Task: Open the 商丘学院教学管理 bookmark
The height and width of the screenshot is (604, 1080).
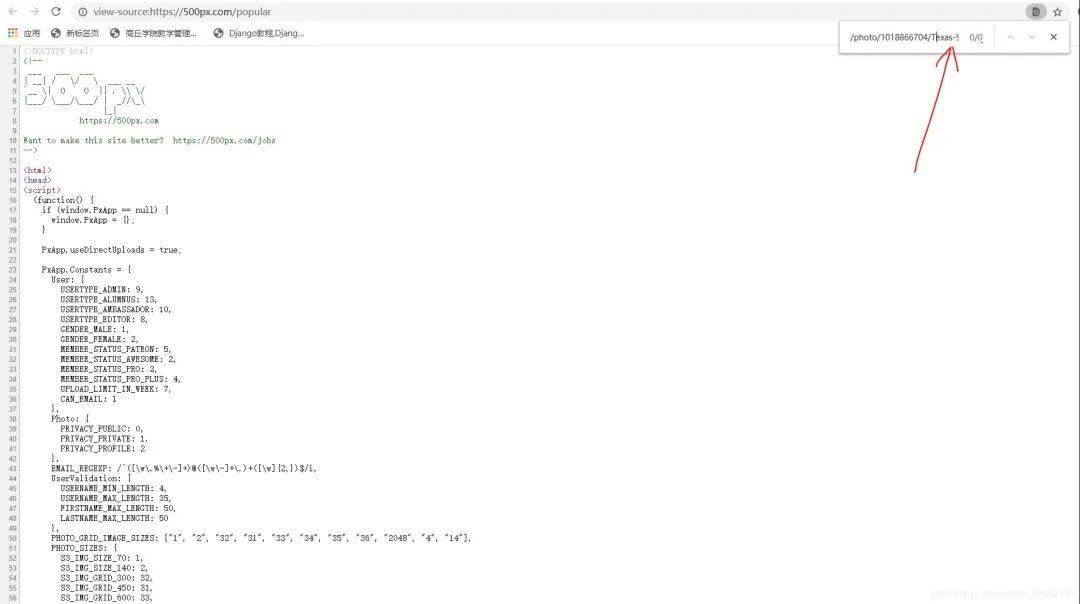Action: click(x=154, y=33)
